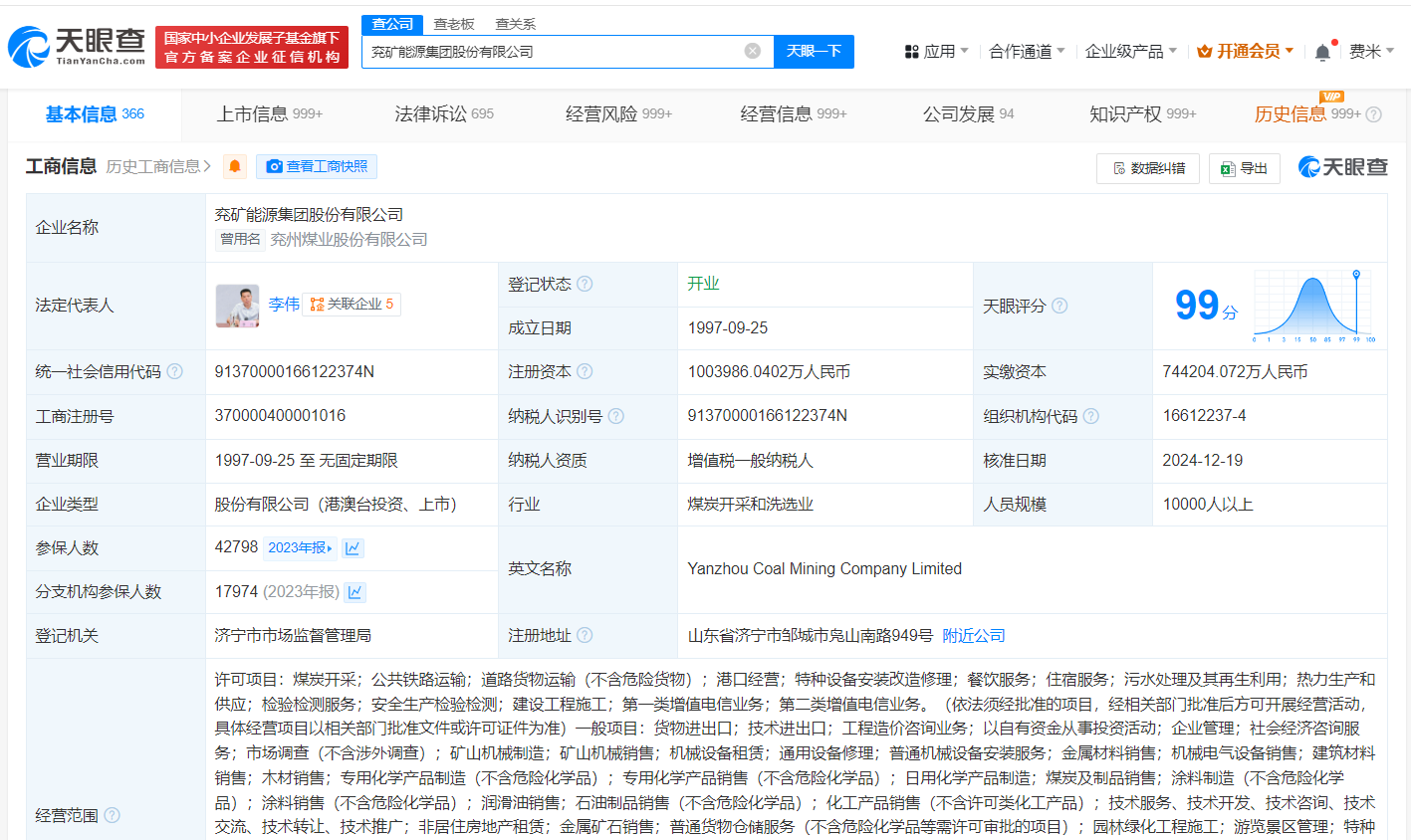Open the 参保人数 trend chart icon
Viewport: 1411px width, 840px height.
click(353, 547)
